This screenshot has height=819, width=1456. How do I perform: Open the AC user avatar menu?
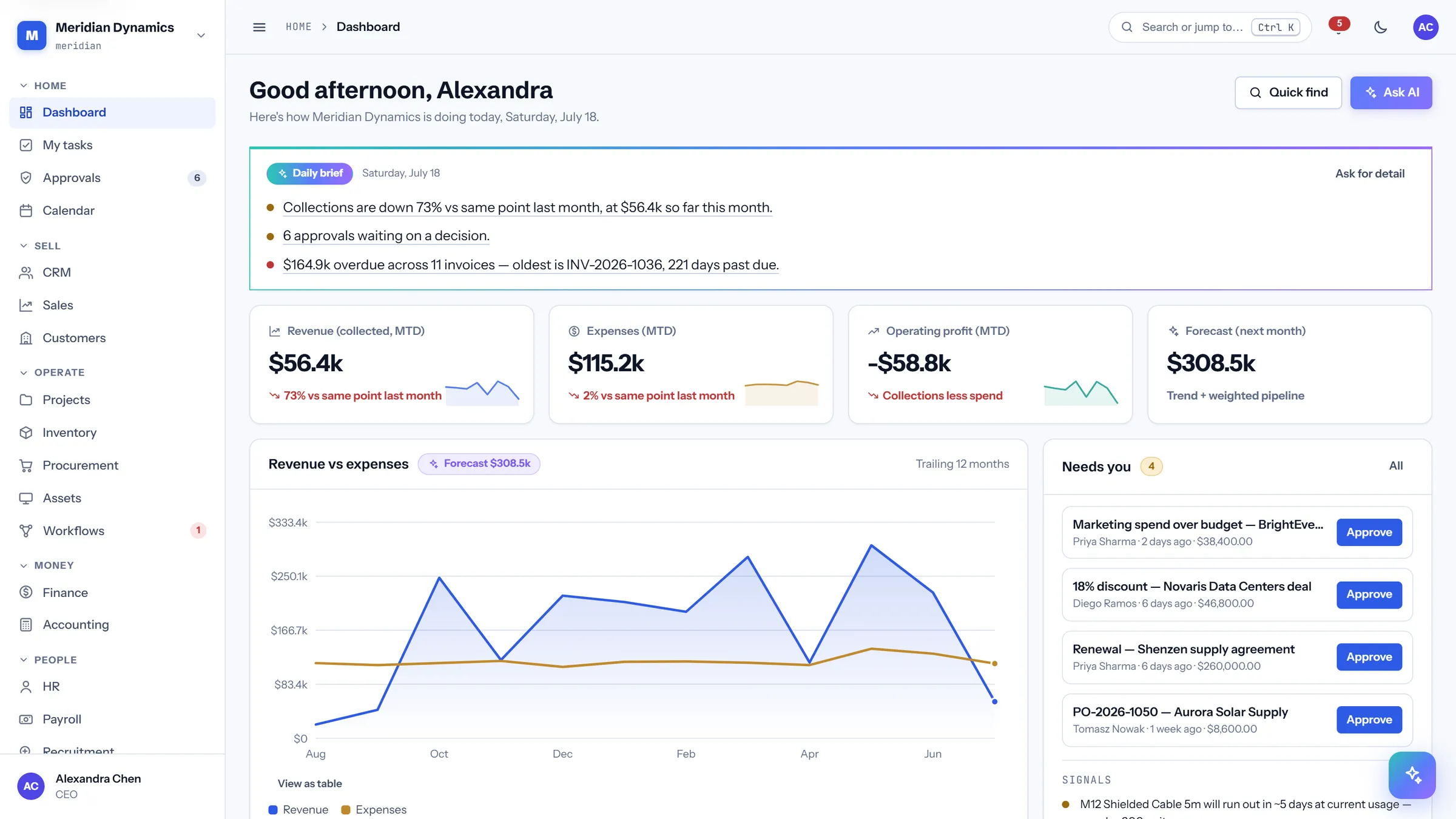point(1426,27)
